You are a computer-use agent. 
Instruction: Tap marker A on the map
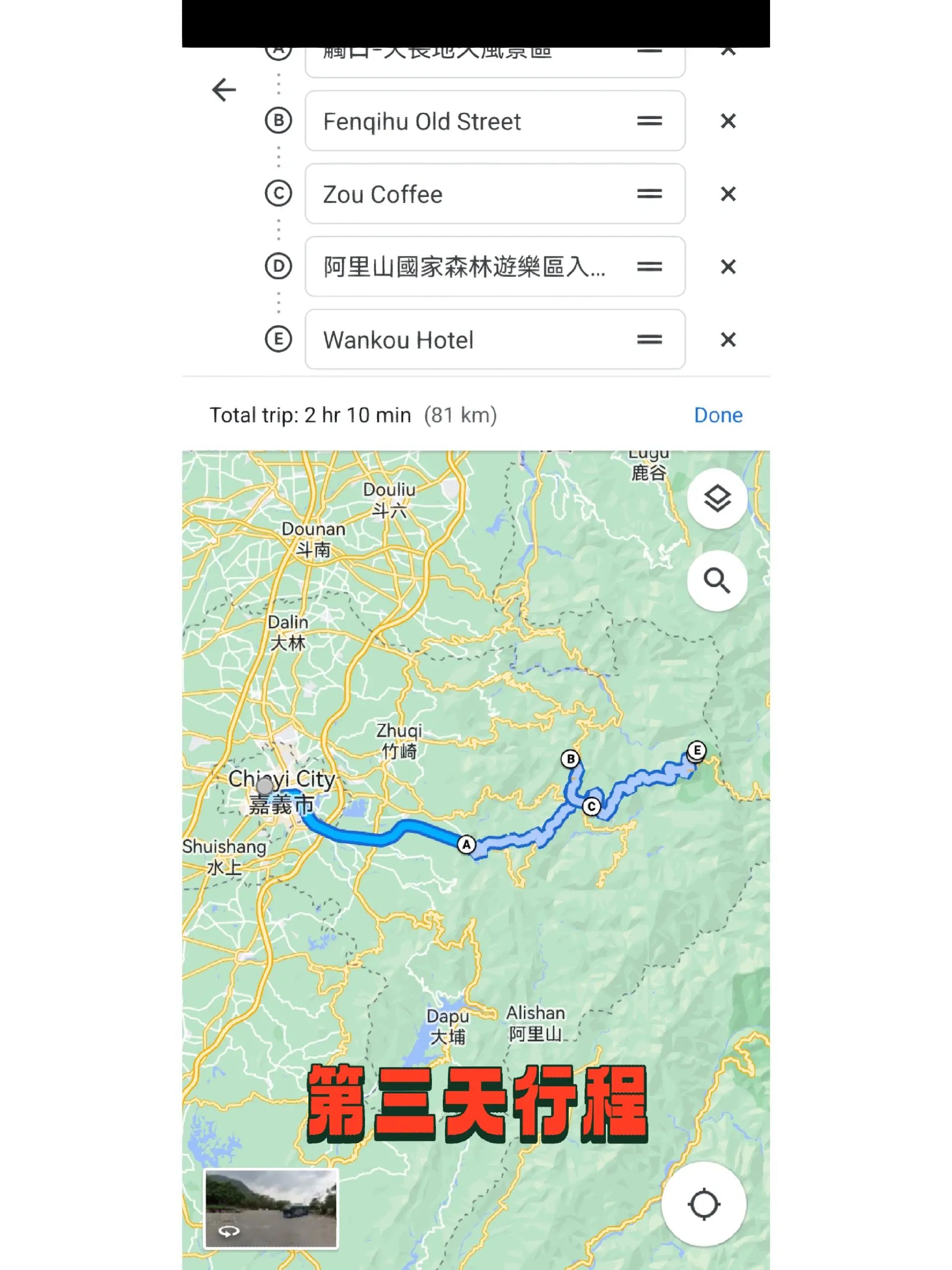[467, 844]
